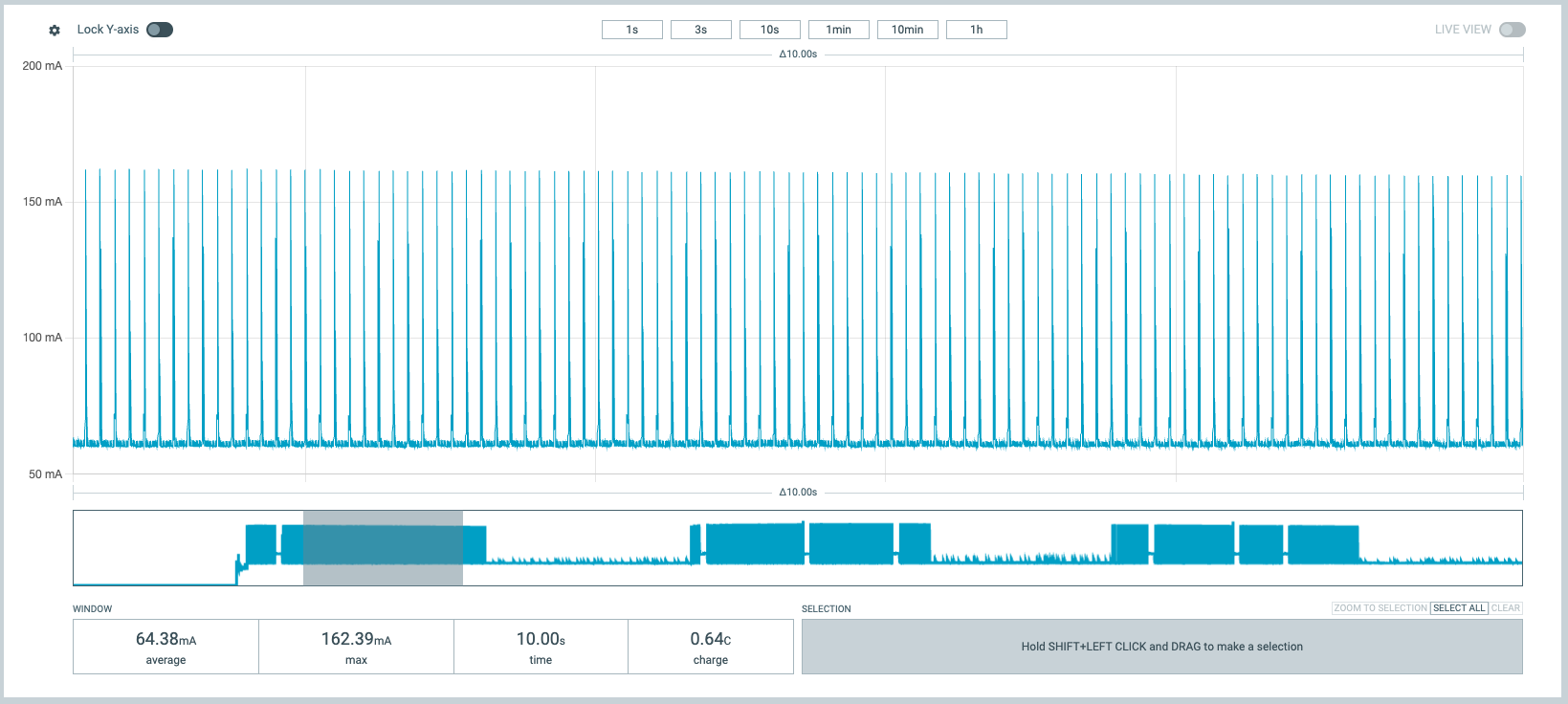This screenshot has width=1568, height=704.
Task: Toggle the Lock Y-axis switch
Action: click(x=160, y=30)
